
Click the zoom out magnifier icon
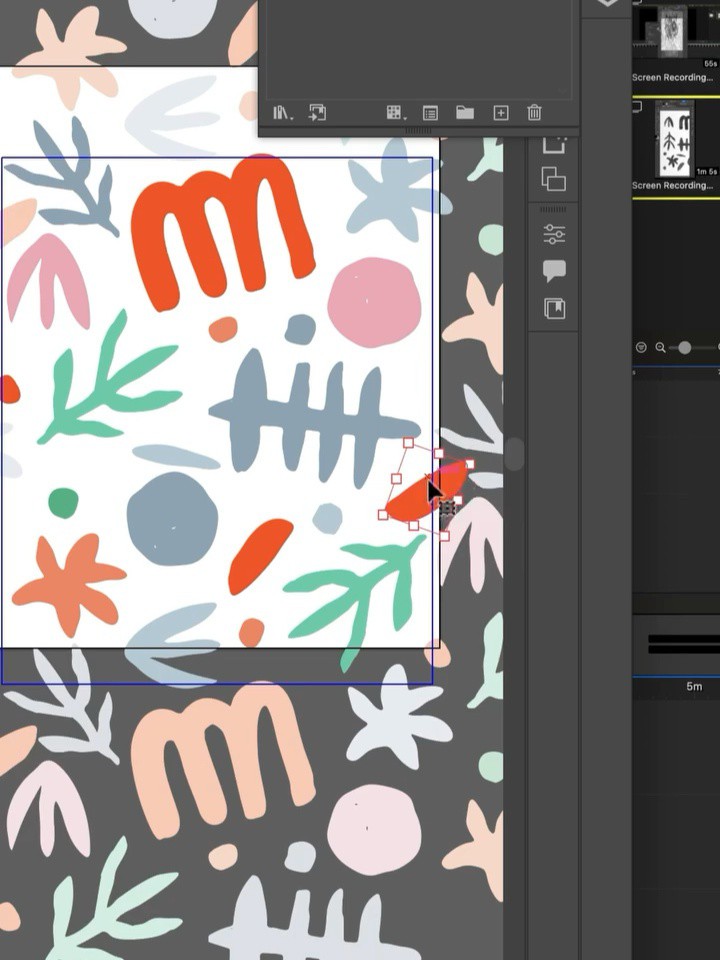(x=661, y=347)
